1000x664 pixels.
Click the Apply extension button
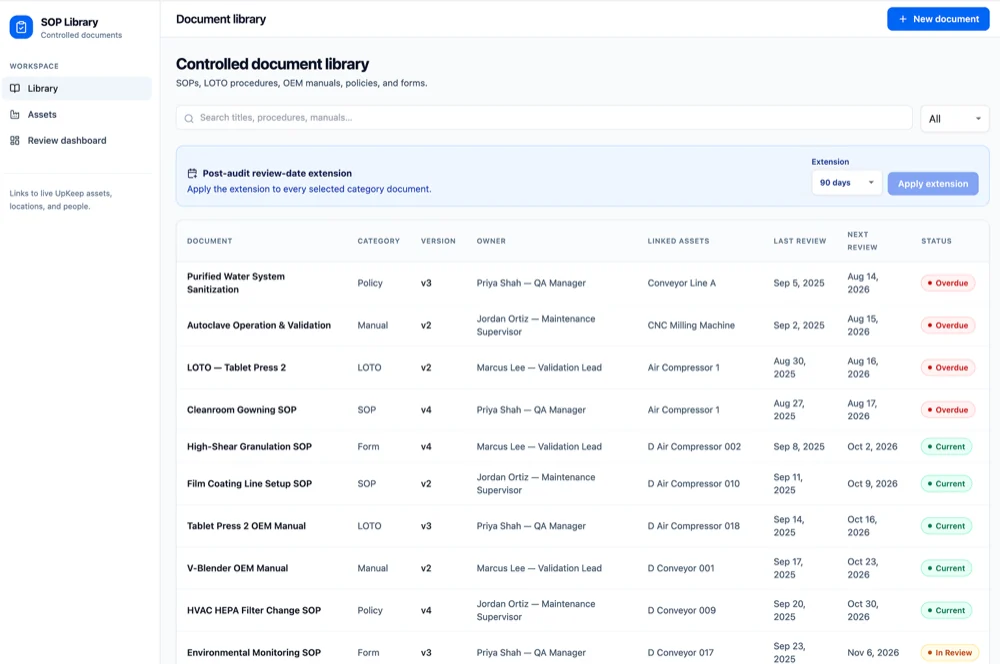932,184
